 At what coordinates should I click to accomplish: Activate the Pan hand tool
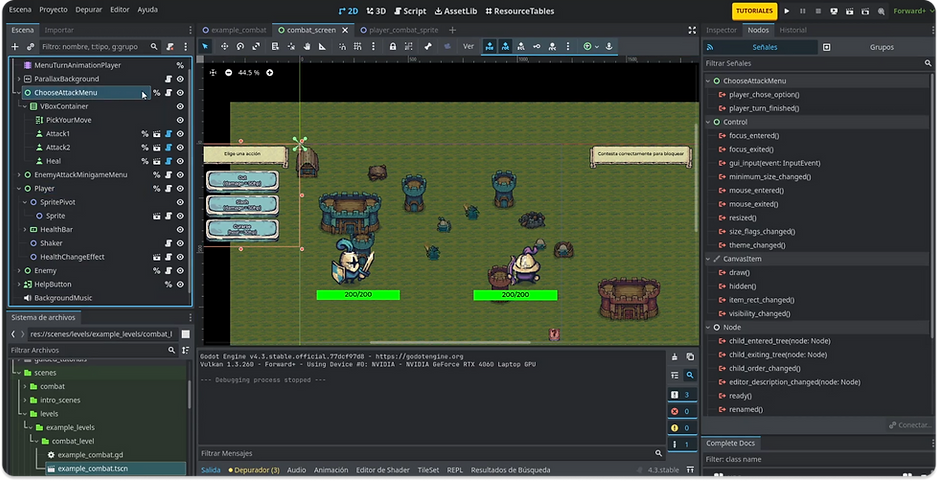307,47
